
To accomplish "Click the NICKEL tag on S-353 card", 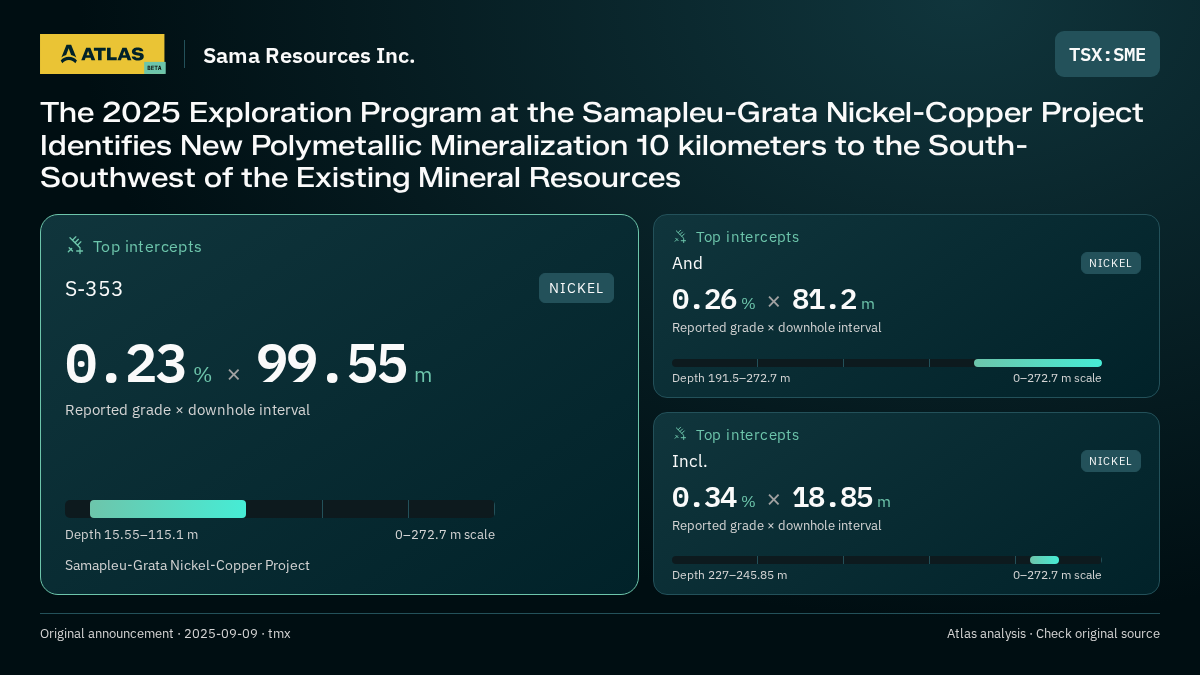I will 576,288.
